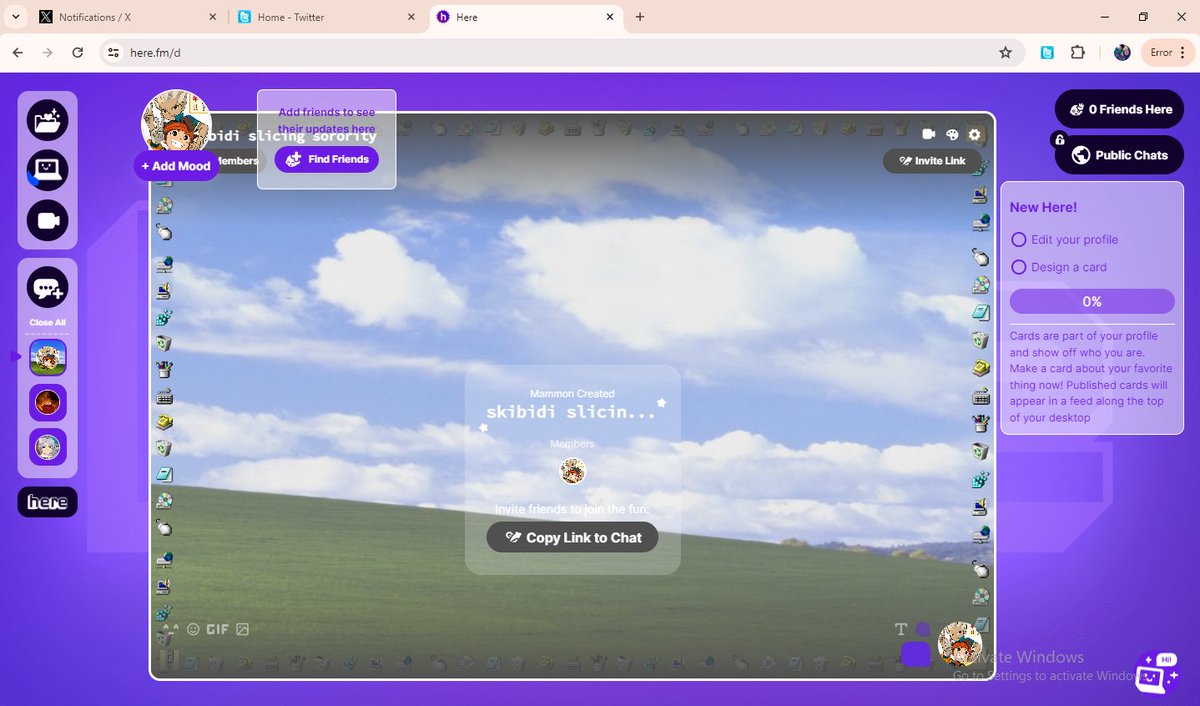Click the here.fm/d address bar

point(560,53)
